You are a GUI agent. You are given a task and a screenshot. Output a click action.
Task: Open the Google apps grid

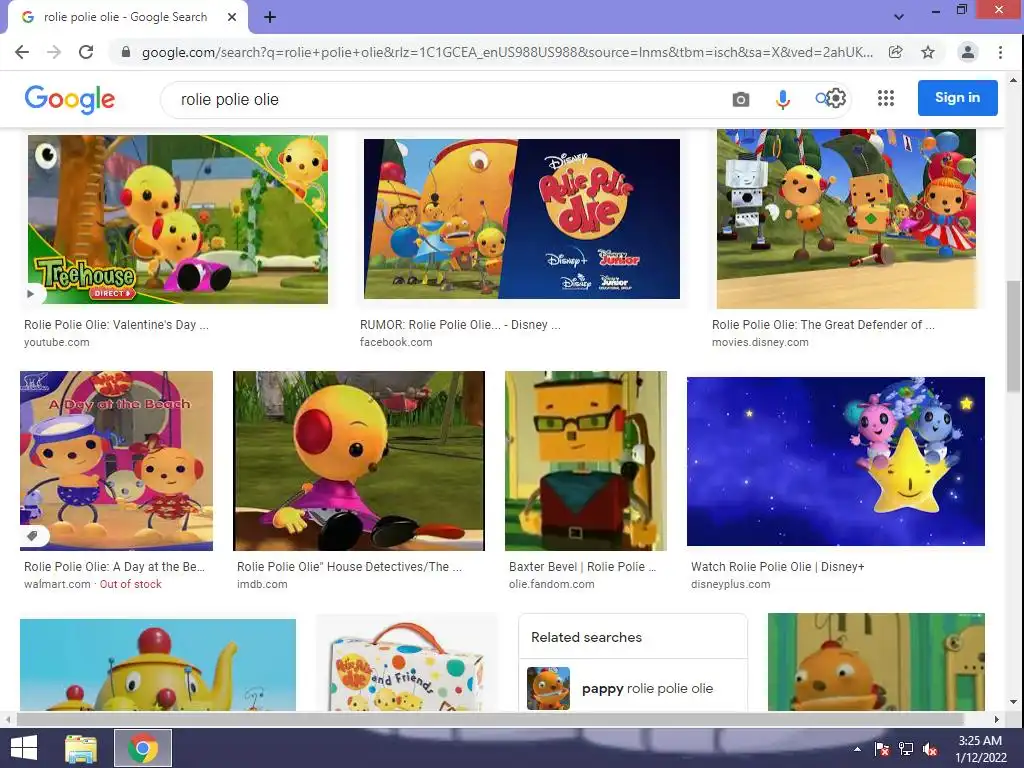point(886,98)
